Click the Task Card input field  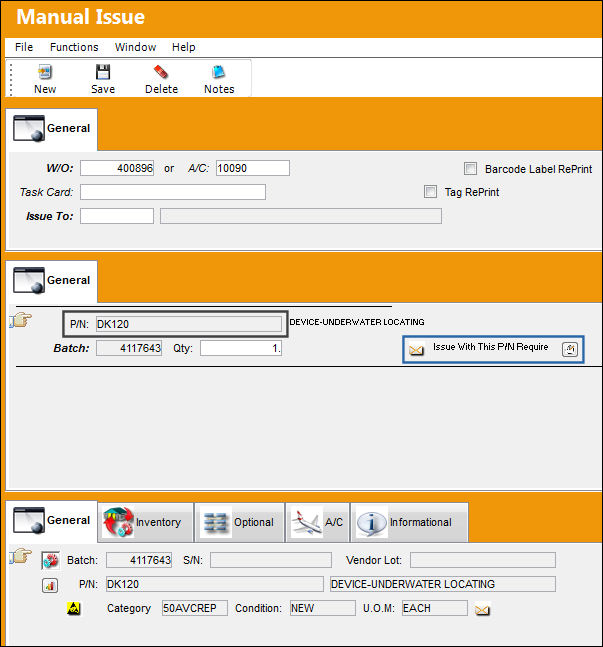pyautogui.click(x=173, y=192)
